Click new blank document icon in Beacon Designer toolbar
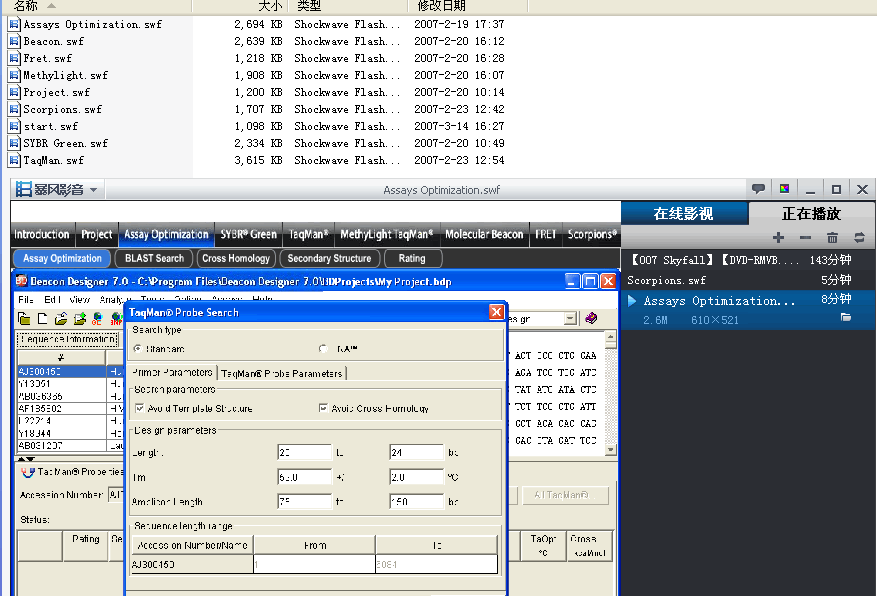 point(43,319)
